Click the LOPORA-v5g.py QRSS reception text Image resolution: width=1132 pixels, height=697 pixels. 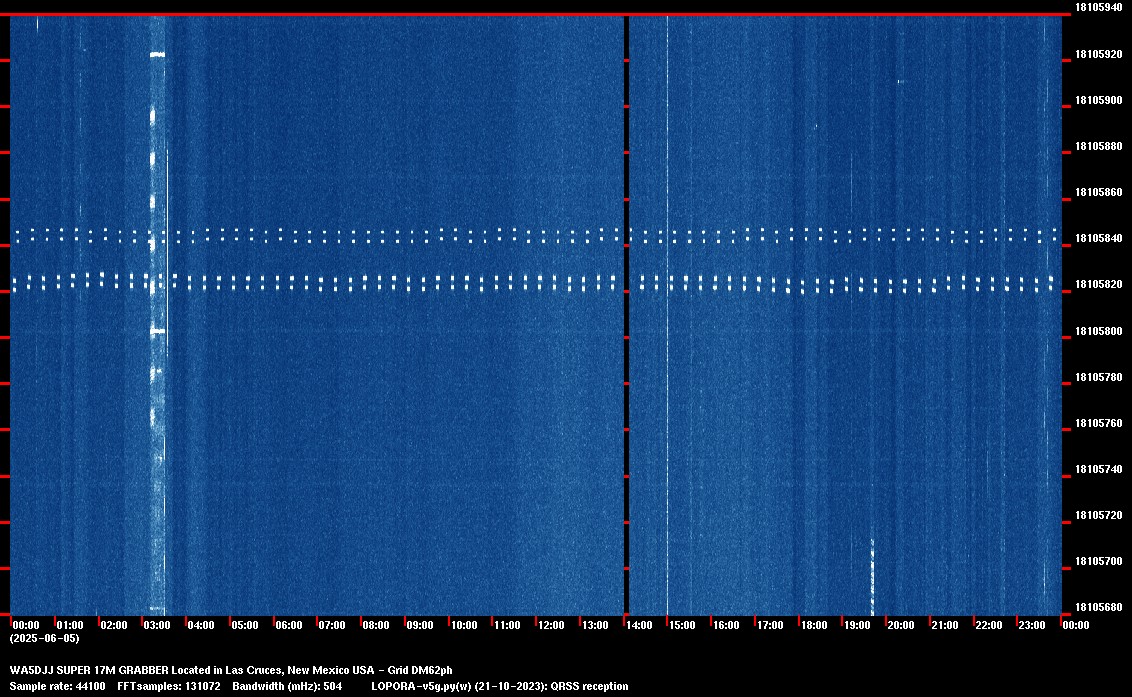[x=500, y=686]
